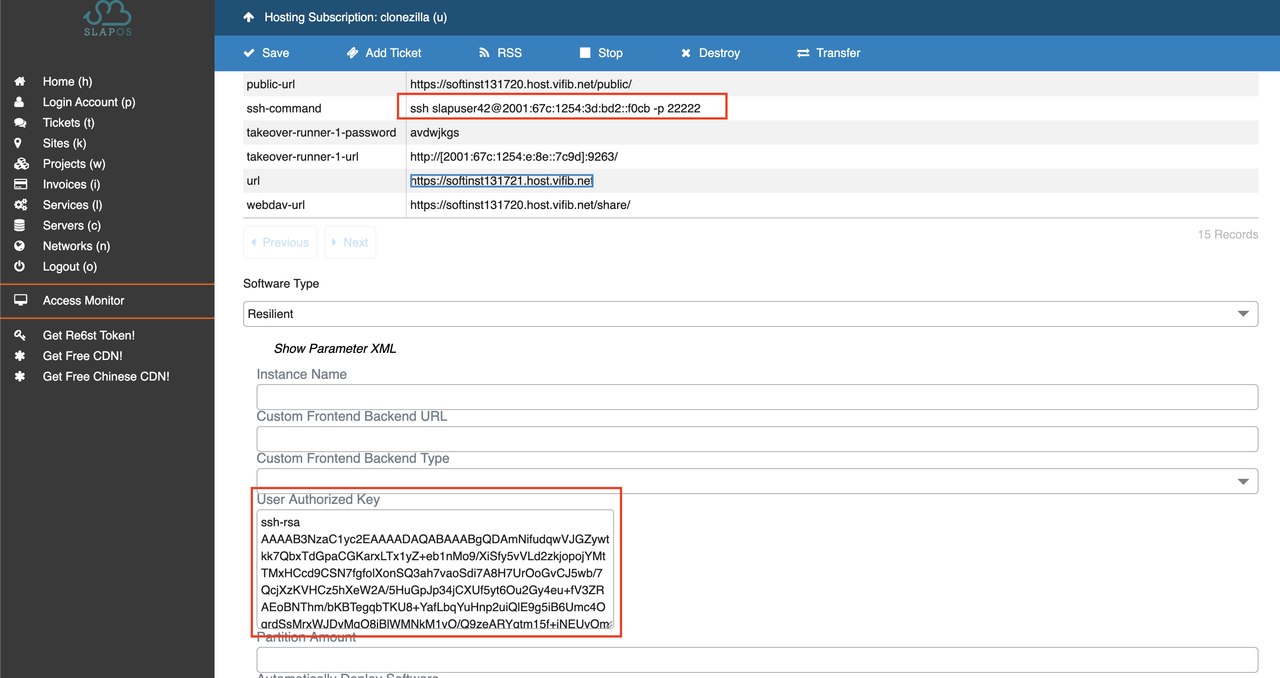Click the up arrow beside Hosting Subscription
Screen dimensions: 1280x678
pos(249,17)
